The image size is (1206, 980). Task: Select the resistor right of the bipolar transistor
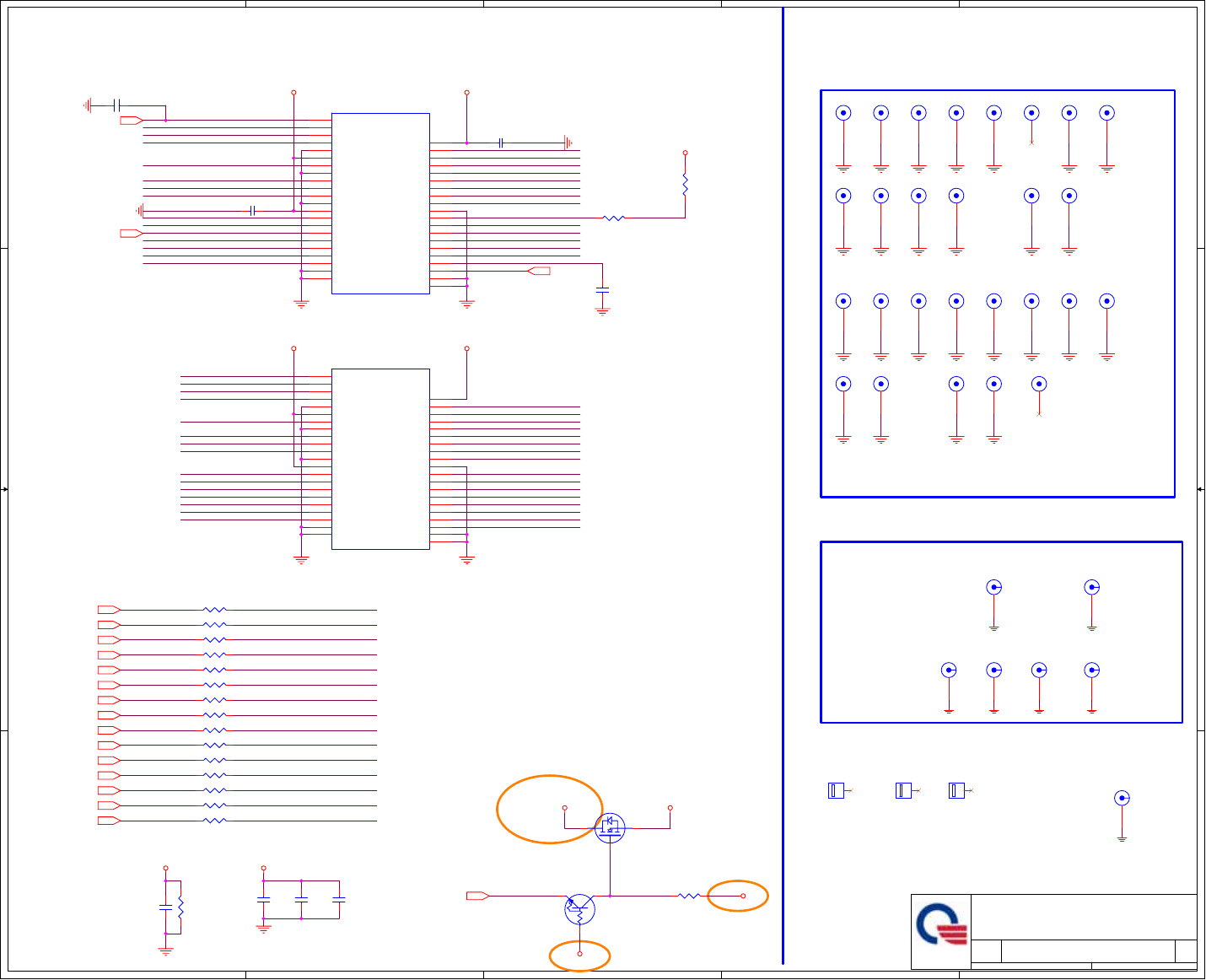[x=689, y=896]
